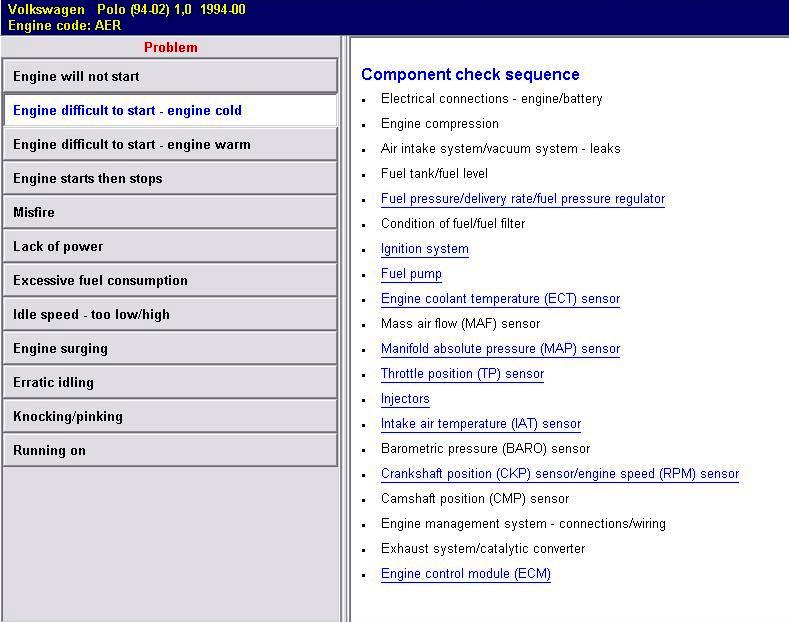Click 'Engine compression' list item
The width and height of the screenshot is (789, 622).
[440, 124]
